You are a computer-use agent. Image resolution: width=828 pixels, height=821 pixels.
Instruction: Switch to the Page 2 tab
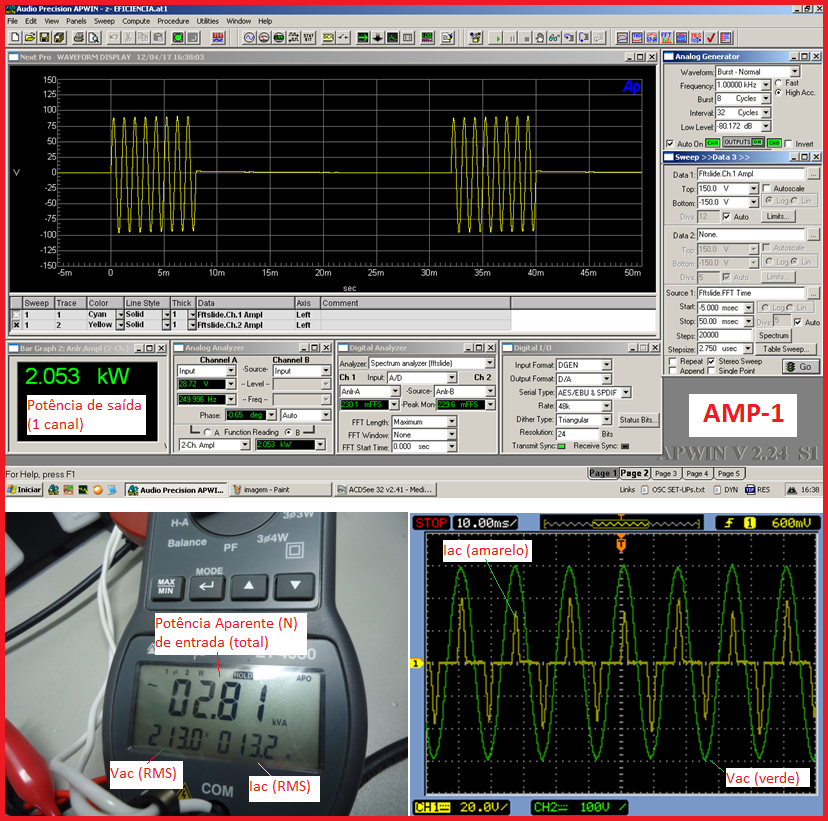click(x=633, y=473)
